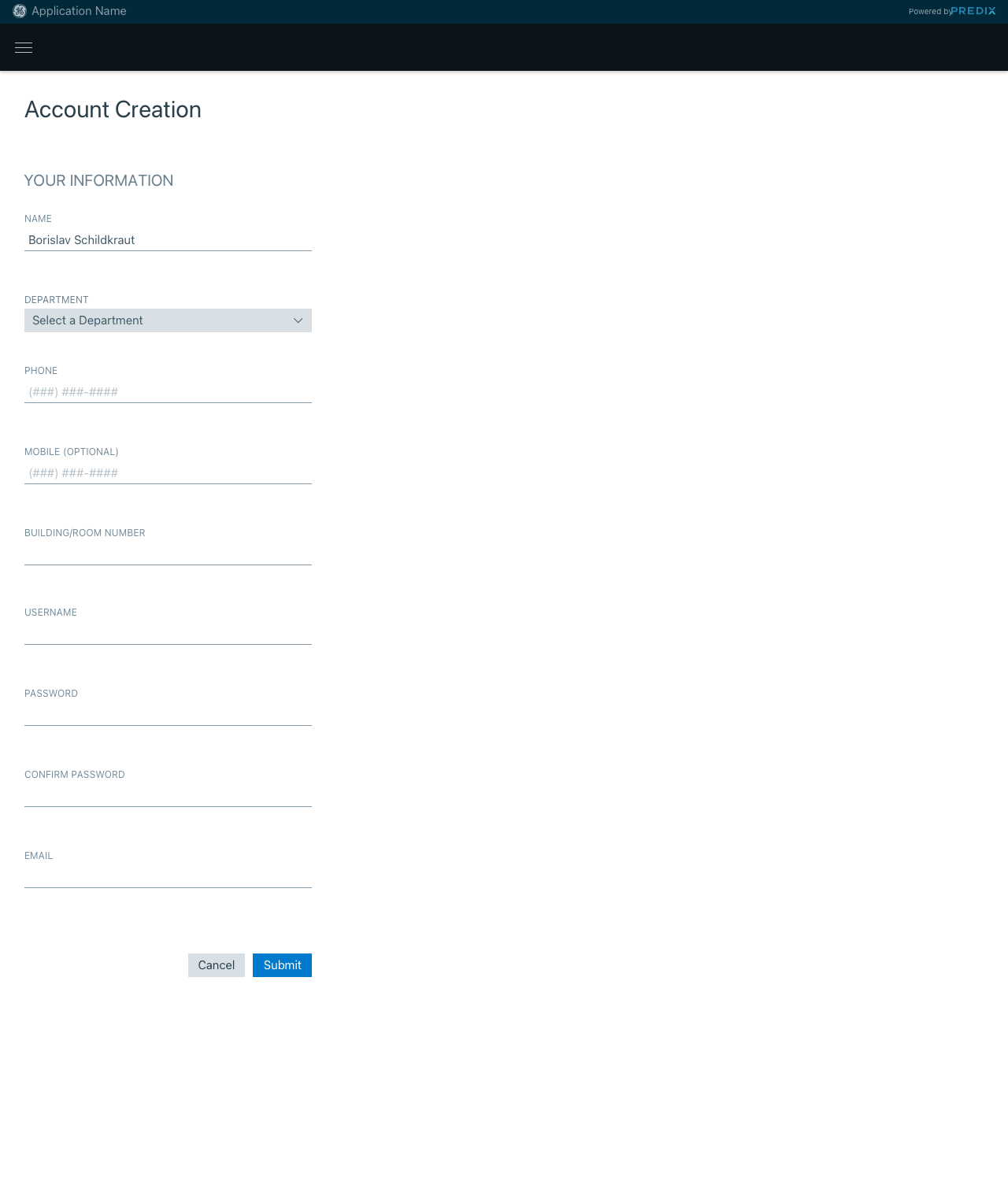Click the Predix brand logo
The width and height of the screenshot is (1008, 1181).
[x=973, y=11]
